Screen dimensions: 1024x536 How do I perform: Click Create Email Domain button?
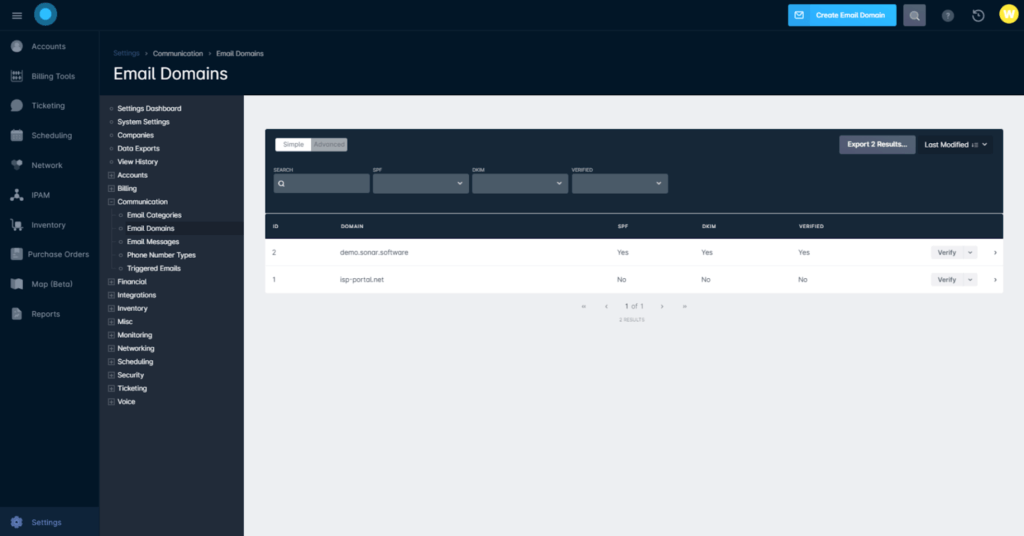(x=842, y=15)
